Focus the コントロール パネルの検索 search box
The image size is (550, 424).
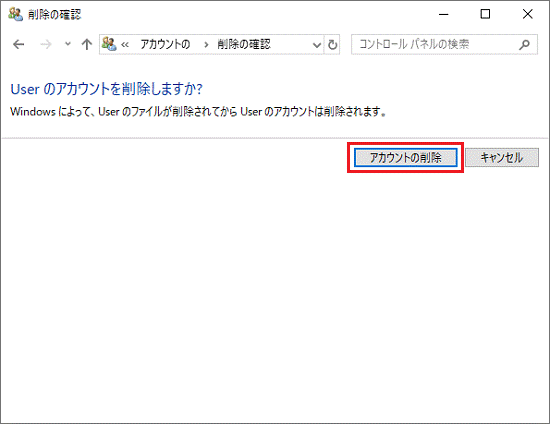pos(444,44)
